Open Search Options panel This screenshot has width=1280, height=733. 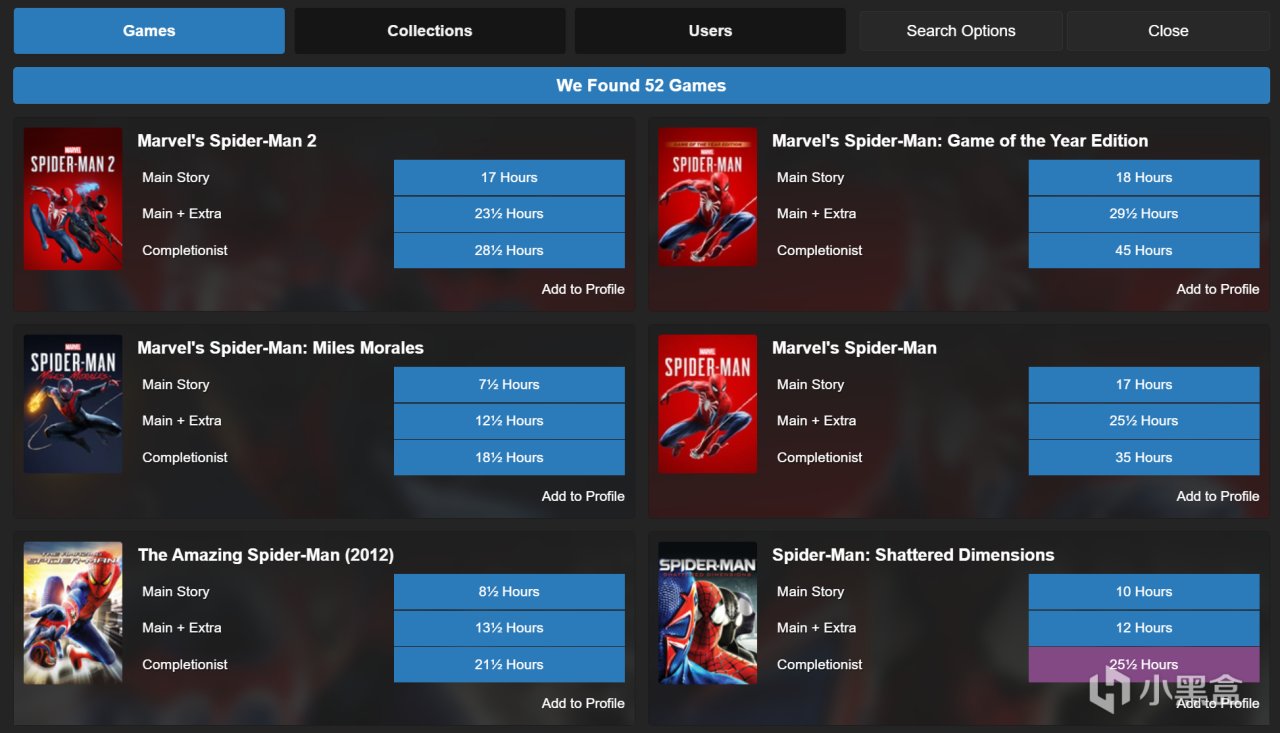pyautogui.click(x=961, y=31)
